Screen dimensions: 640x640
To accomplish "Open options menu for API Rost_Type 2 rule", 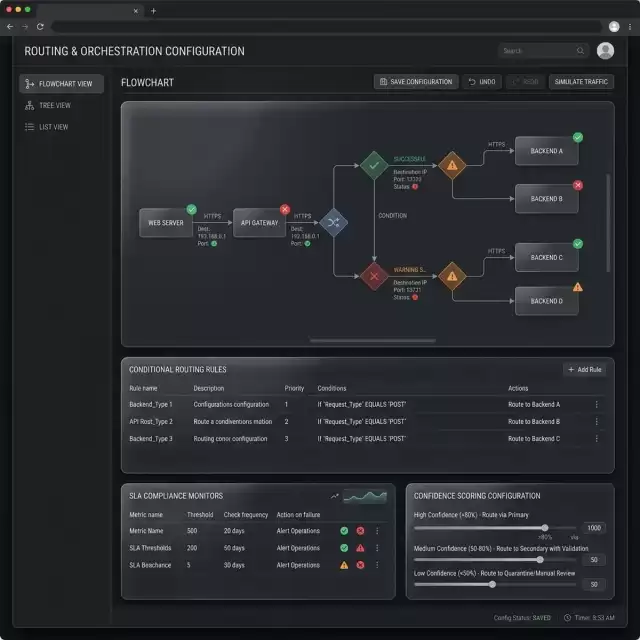I will pos(596,422).
